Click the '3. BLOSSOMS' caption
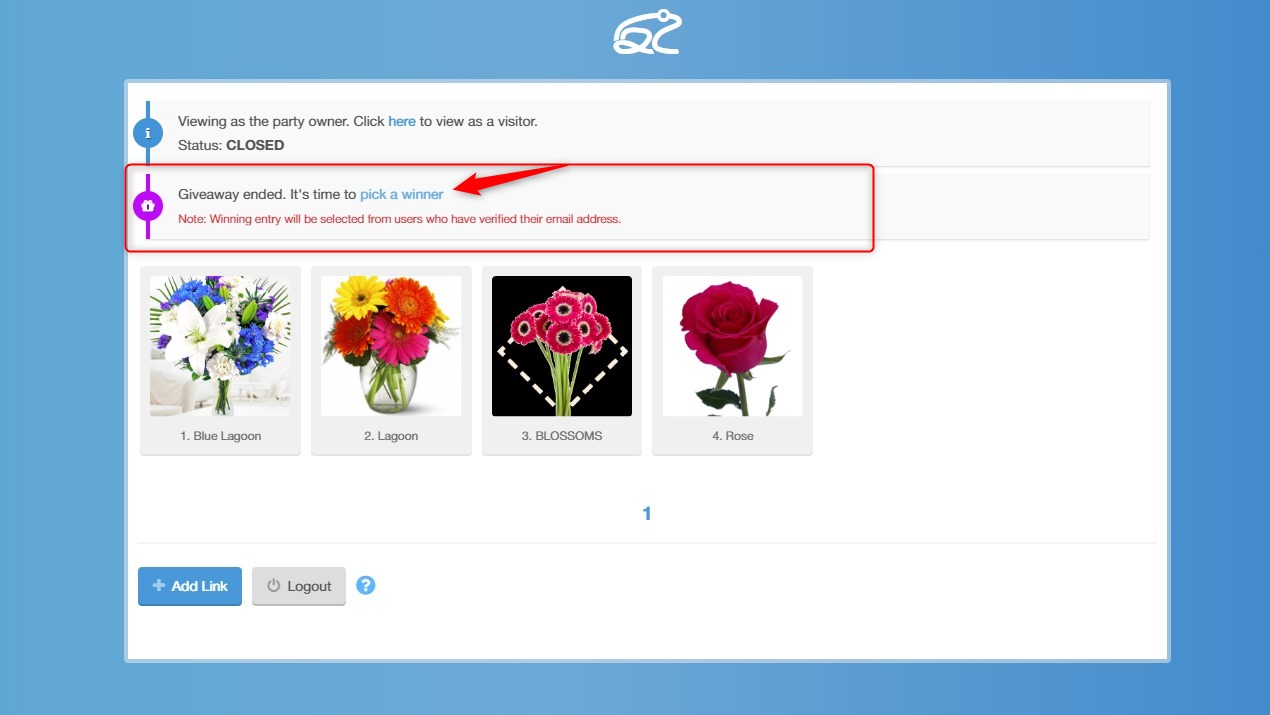The image size is (1270, 715). click(562, 436)
